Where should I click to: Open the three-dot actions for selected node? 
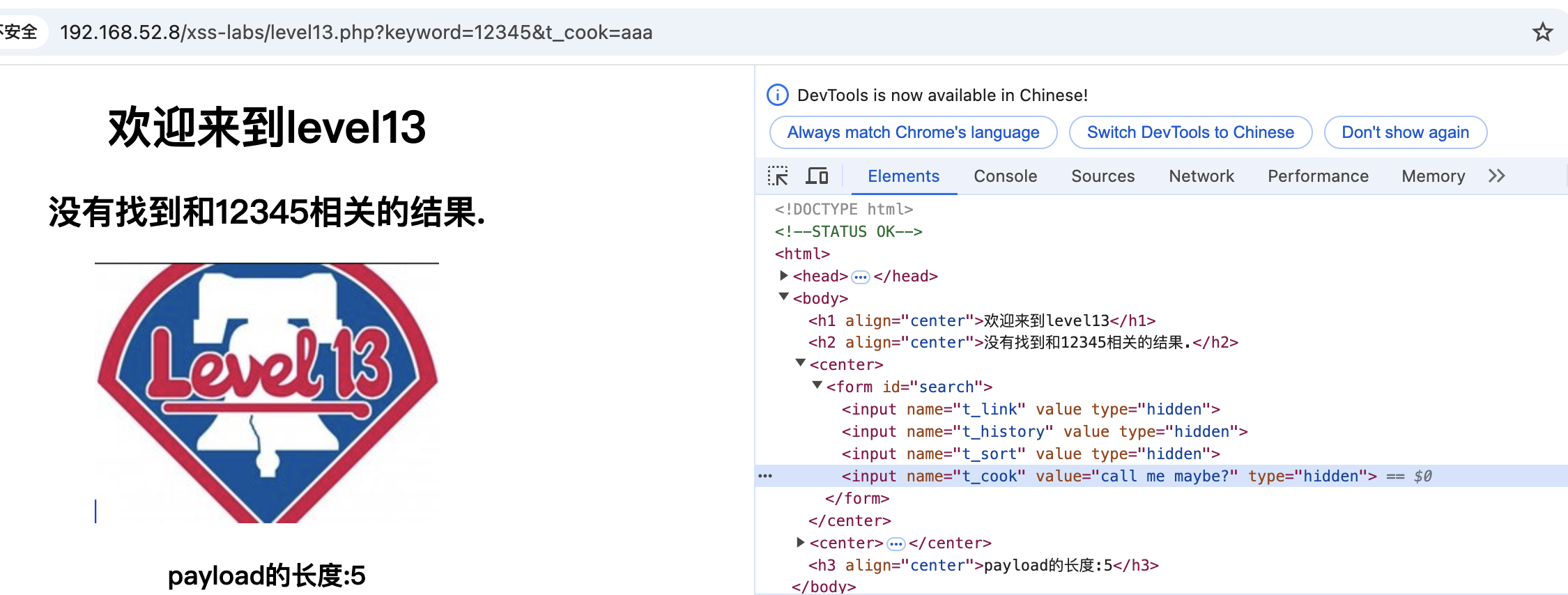765,476
